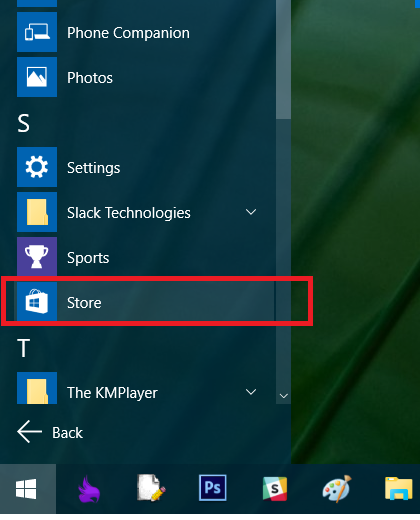Open the Paint palette taskbar icon
Screen dimensions: 420x520
337,489
